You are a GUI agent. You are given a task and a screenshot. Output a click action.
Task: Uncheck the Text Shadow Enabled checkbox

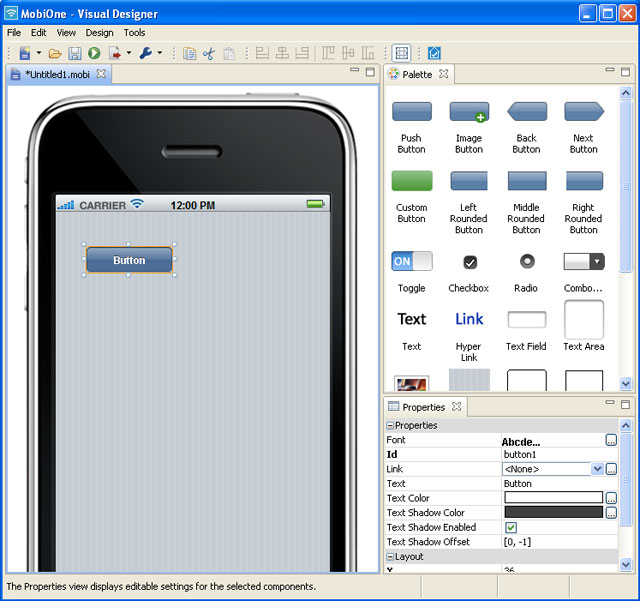coord(511,527)
